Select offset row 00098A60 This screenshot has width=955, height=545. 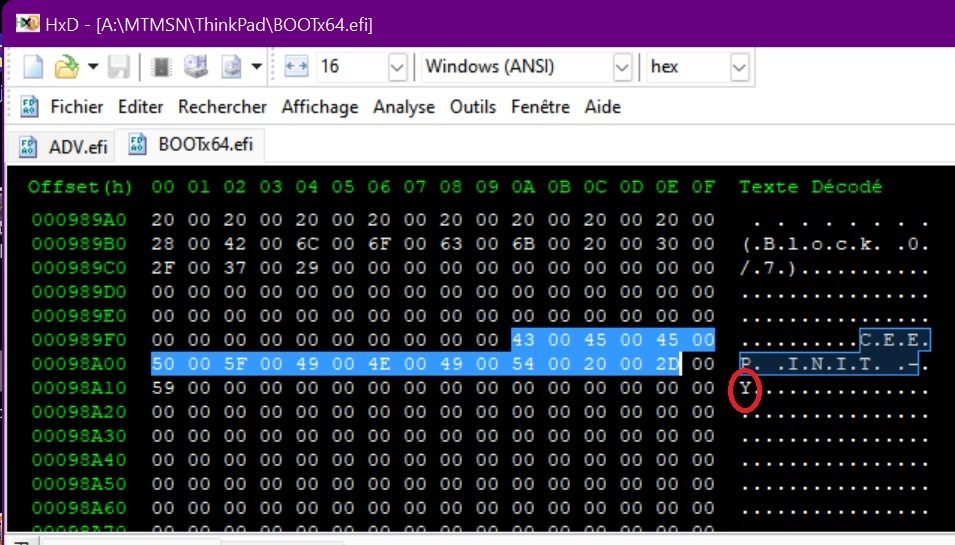click(x=79, y=508)
